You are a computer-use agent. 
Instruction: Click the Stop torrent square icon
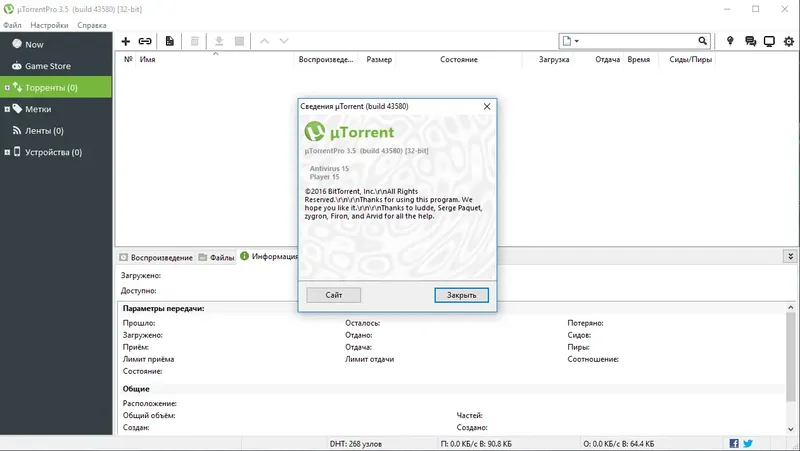point(239,41)
